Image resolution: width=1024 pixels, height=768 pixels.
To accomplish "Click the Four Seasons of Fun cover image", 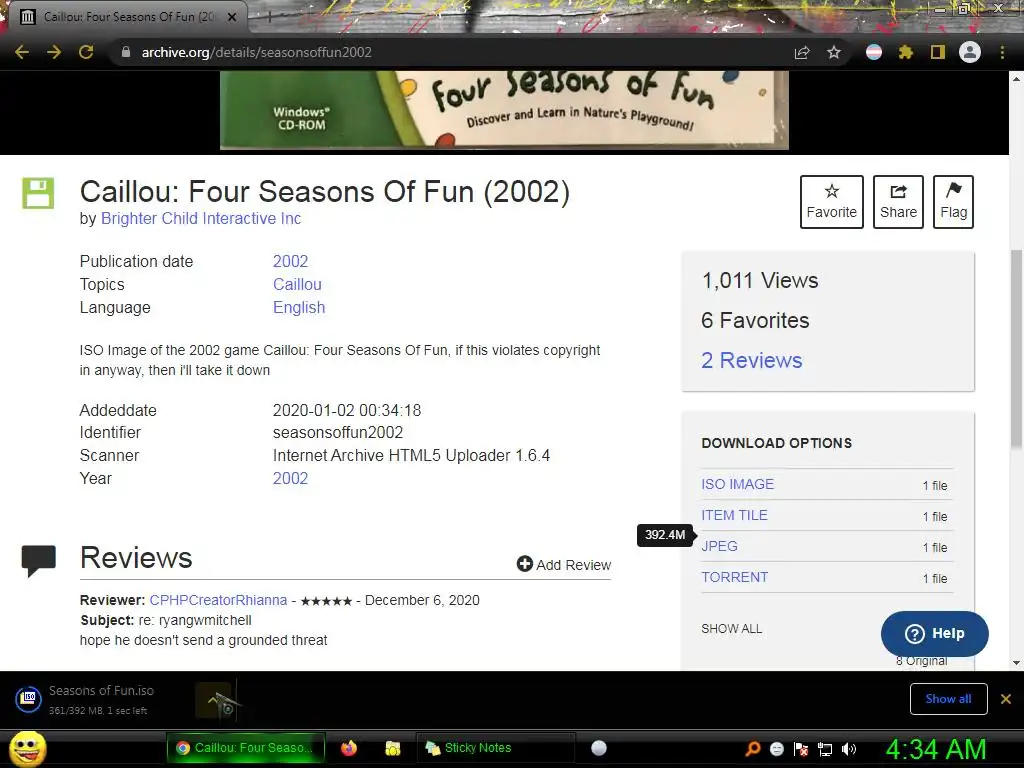I will coord(504,110).
